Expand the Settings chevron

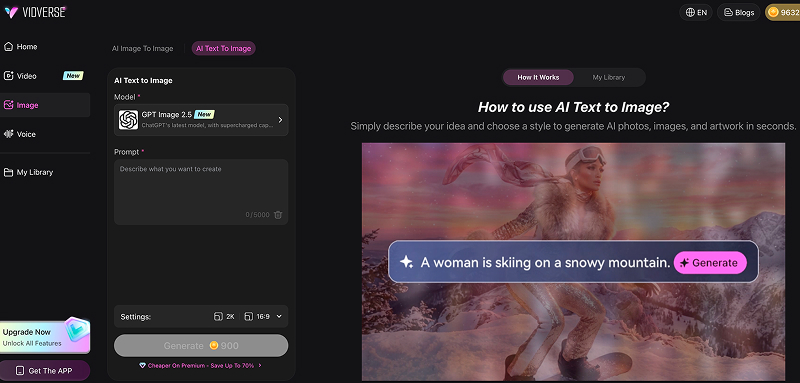click(279, 317)
